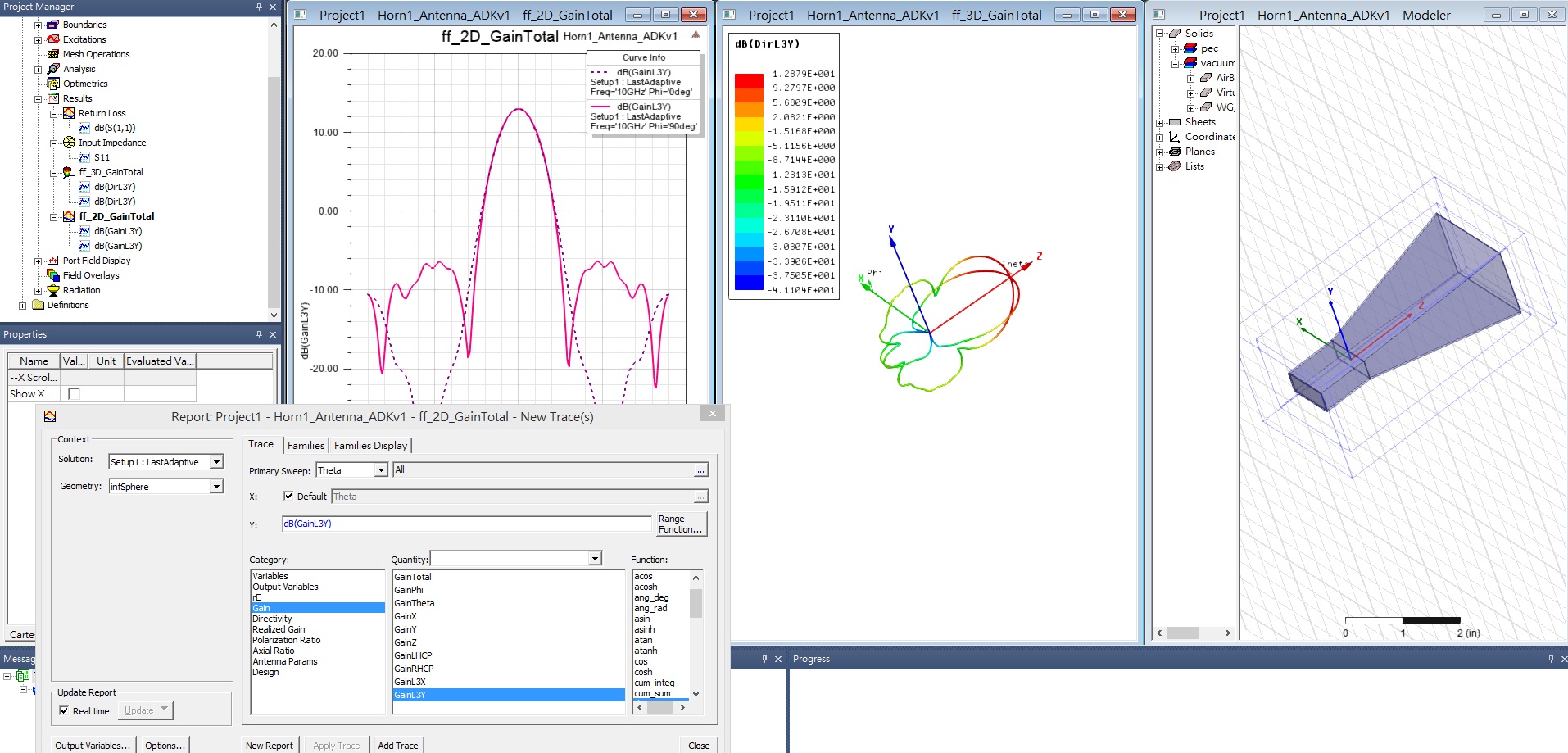The image size is (1568, 753).
Task: Select GainTotal in the Quantity list
Action: tap(509, 577)
